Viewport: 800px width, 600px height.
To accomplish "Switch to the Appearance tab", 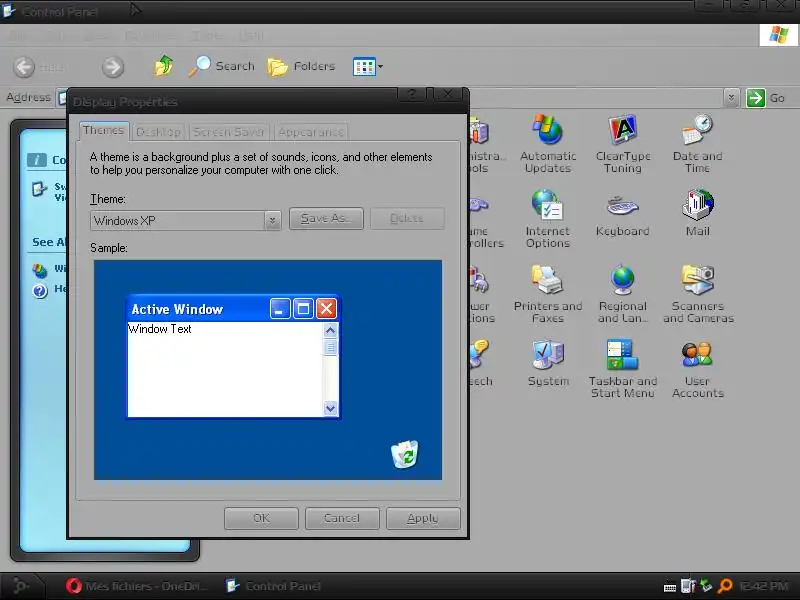I will pyautogui.click(x=311, y=132).
